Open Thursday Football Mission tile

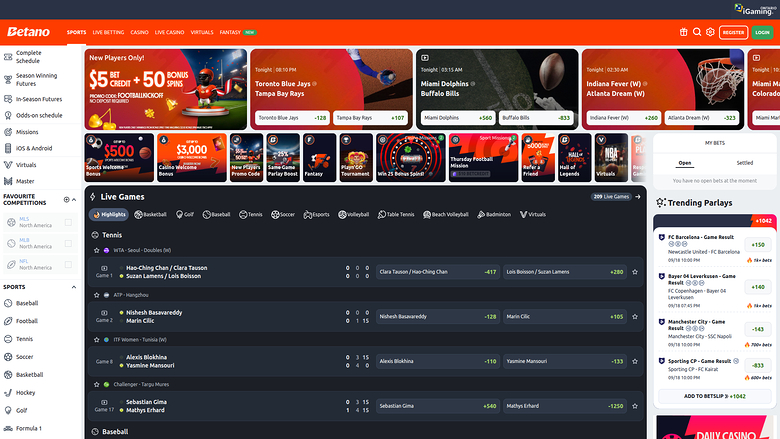484,158
